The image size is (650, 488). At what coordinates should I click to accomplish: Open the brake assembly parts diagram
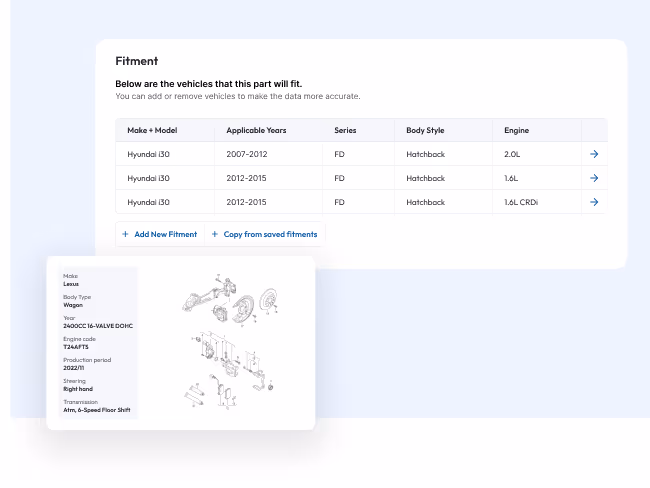pyautogui.click(x=230, y=342)
